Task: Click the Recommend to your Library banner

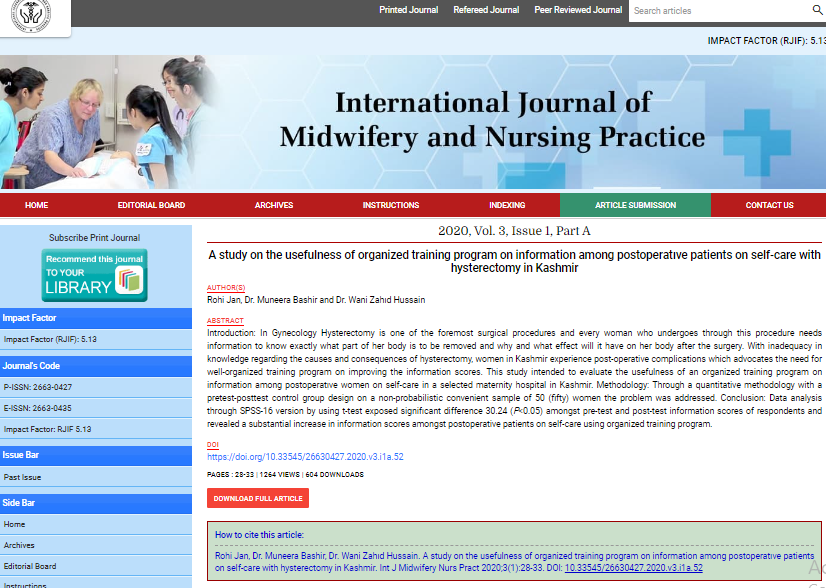Action: pos(95,275)
